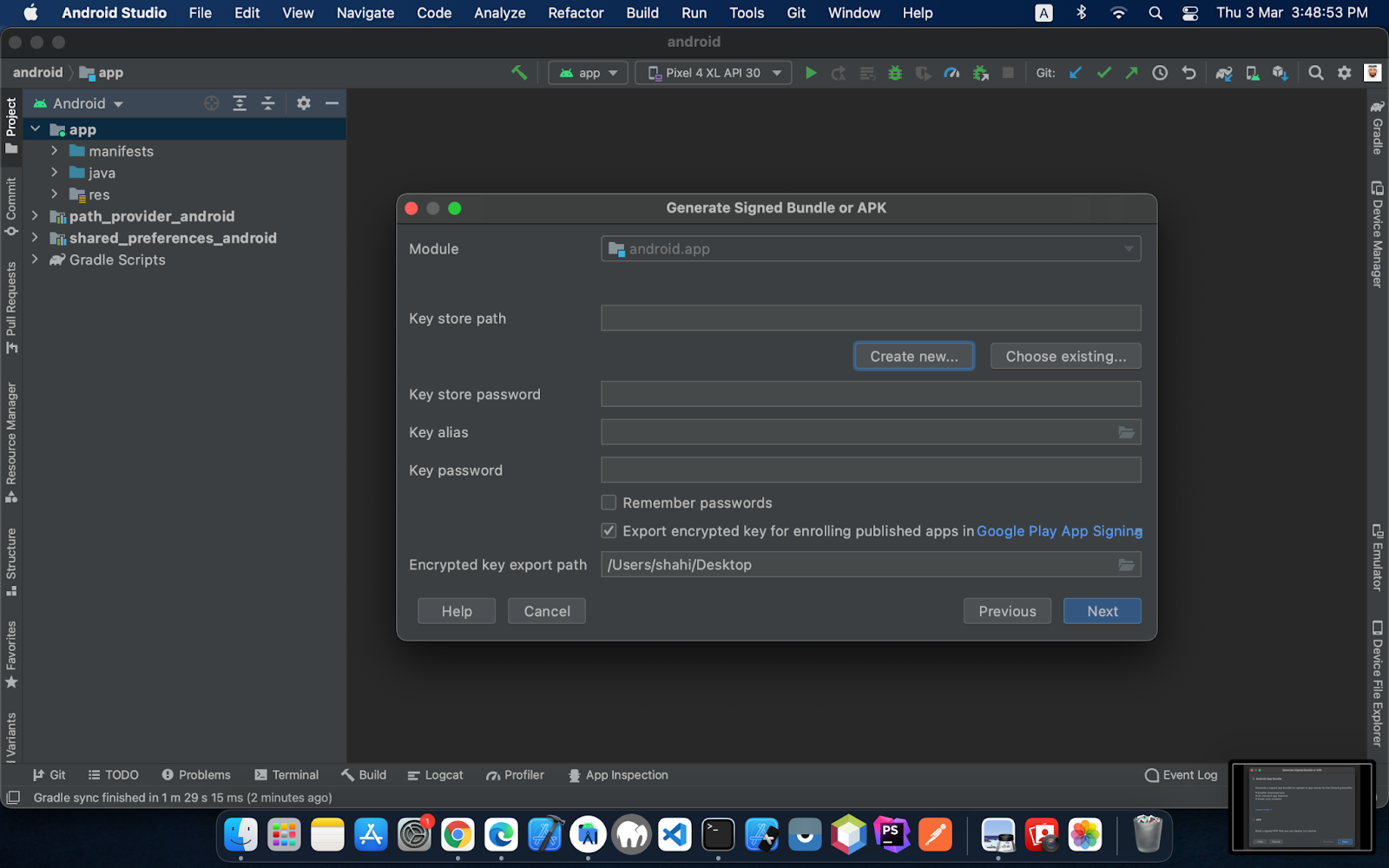Expand the Gradle Scripts tree node
This screenshot has height=868, width=1389.
coord(35,260)
